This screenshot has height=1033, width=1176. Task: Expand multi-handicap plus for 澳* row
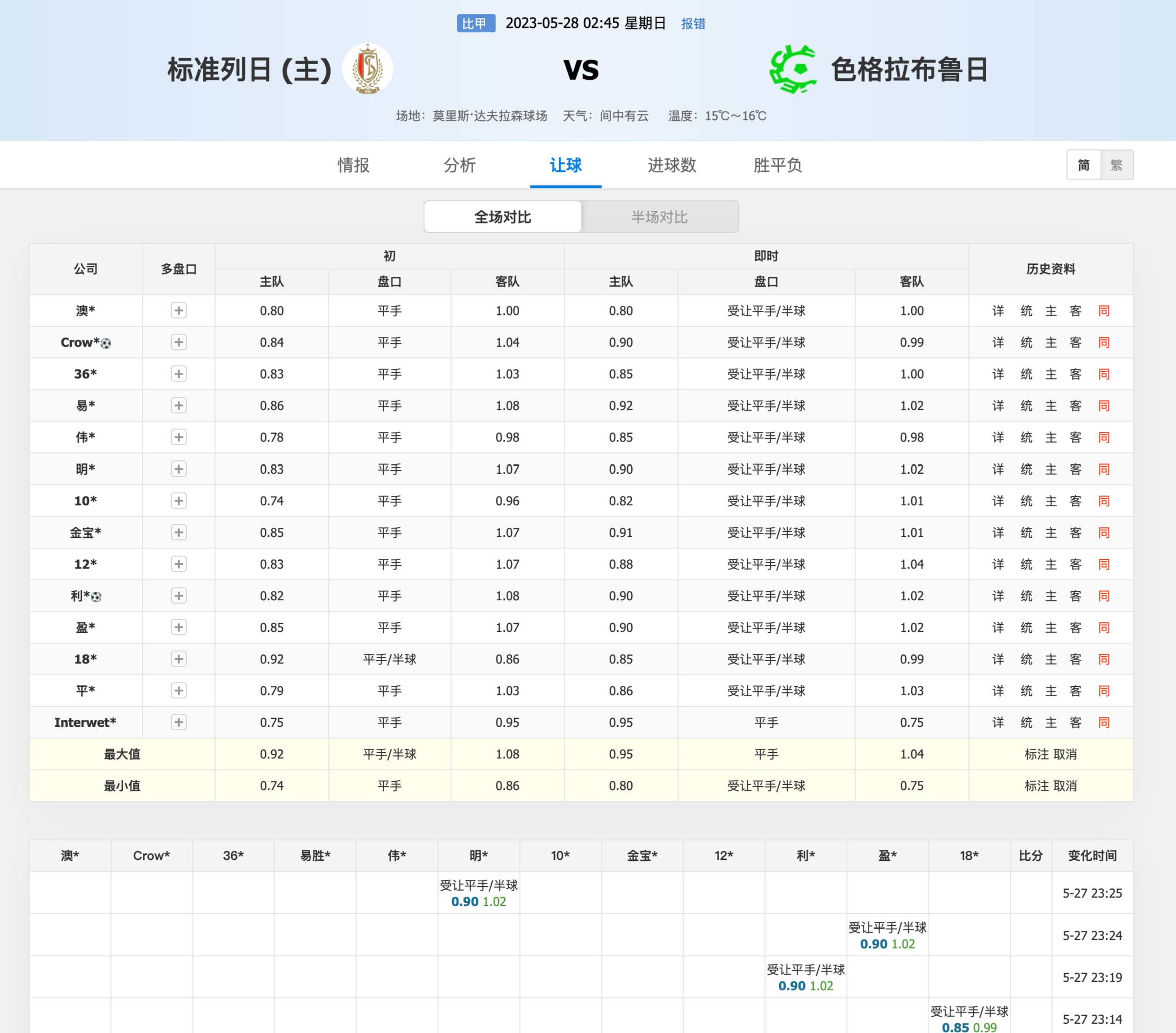pos(179,311)
